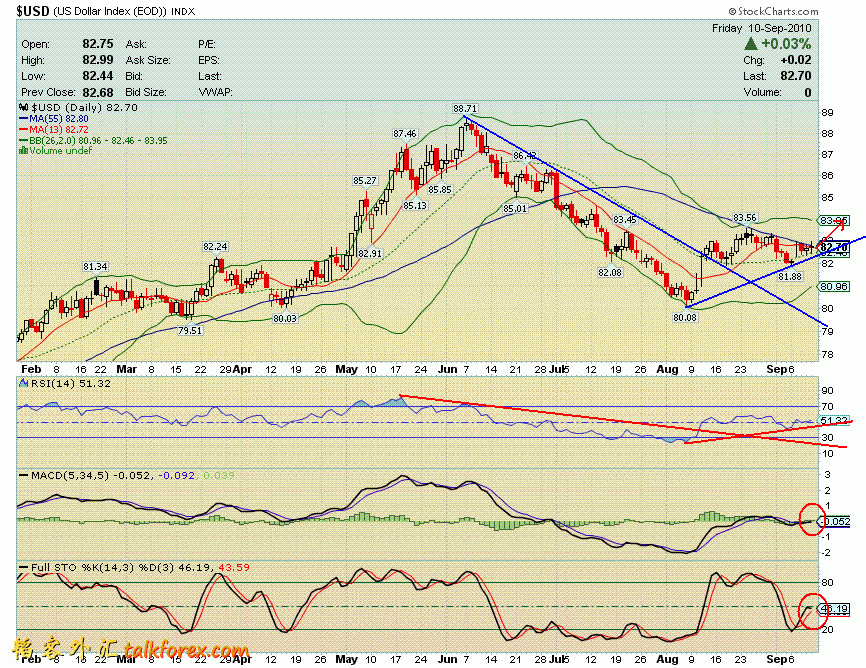Screen dimensions: 866x668
Task: Click the 83.56 high price label
Action: [744, 218]
